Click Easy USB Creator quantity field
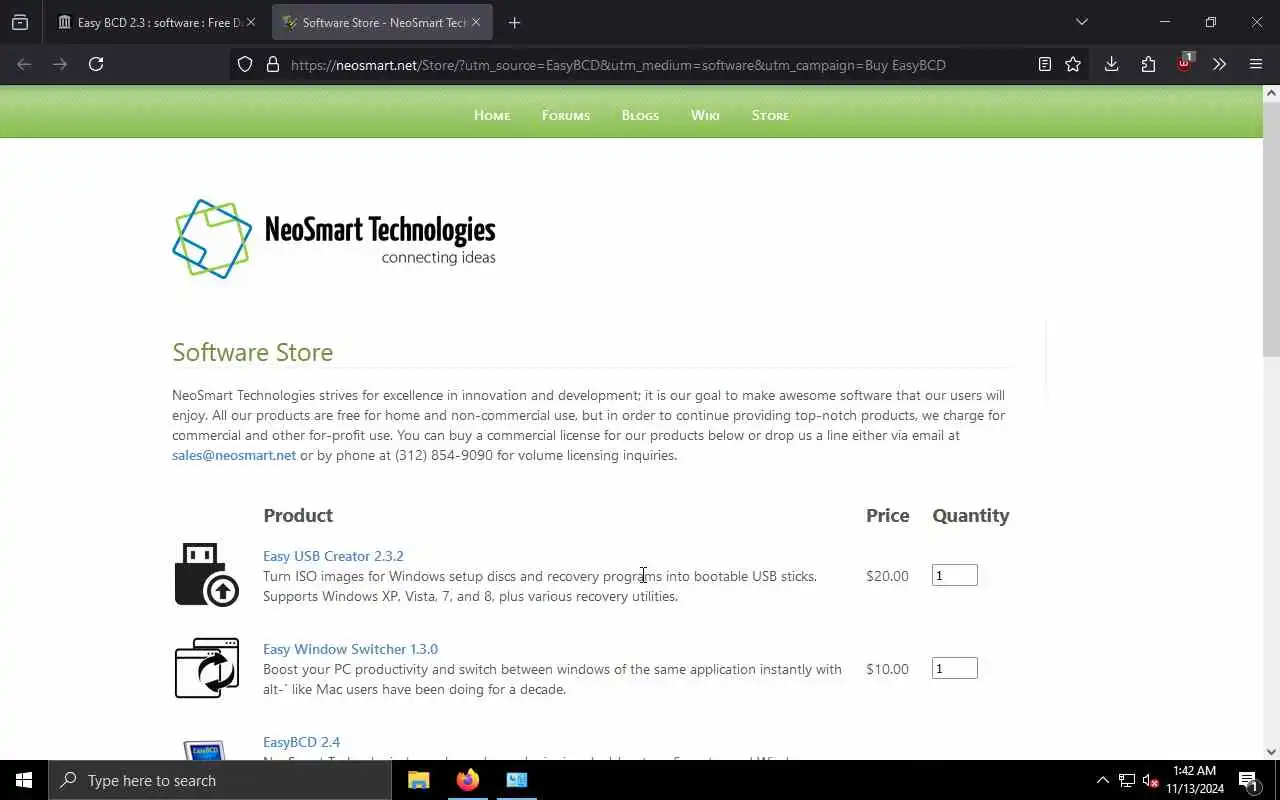The height and width of the screenshot is (800, 1280). (954, 575)
